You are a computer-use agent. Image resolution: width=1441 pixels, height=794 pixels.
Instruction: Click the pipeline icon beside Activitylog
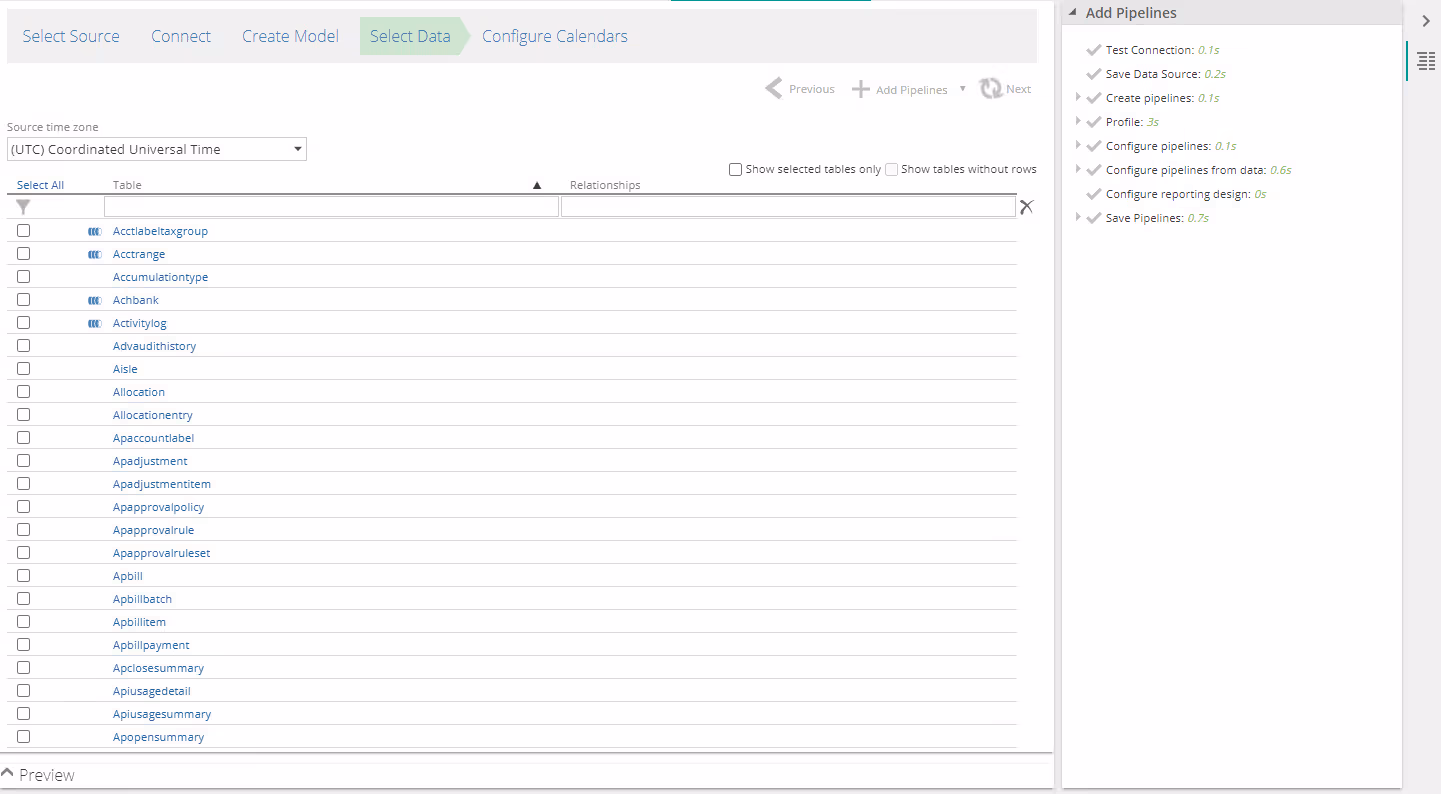pyautogui.click(x=95, y=324)
